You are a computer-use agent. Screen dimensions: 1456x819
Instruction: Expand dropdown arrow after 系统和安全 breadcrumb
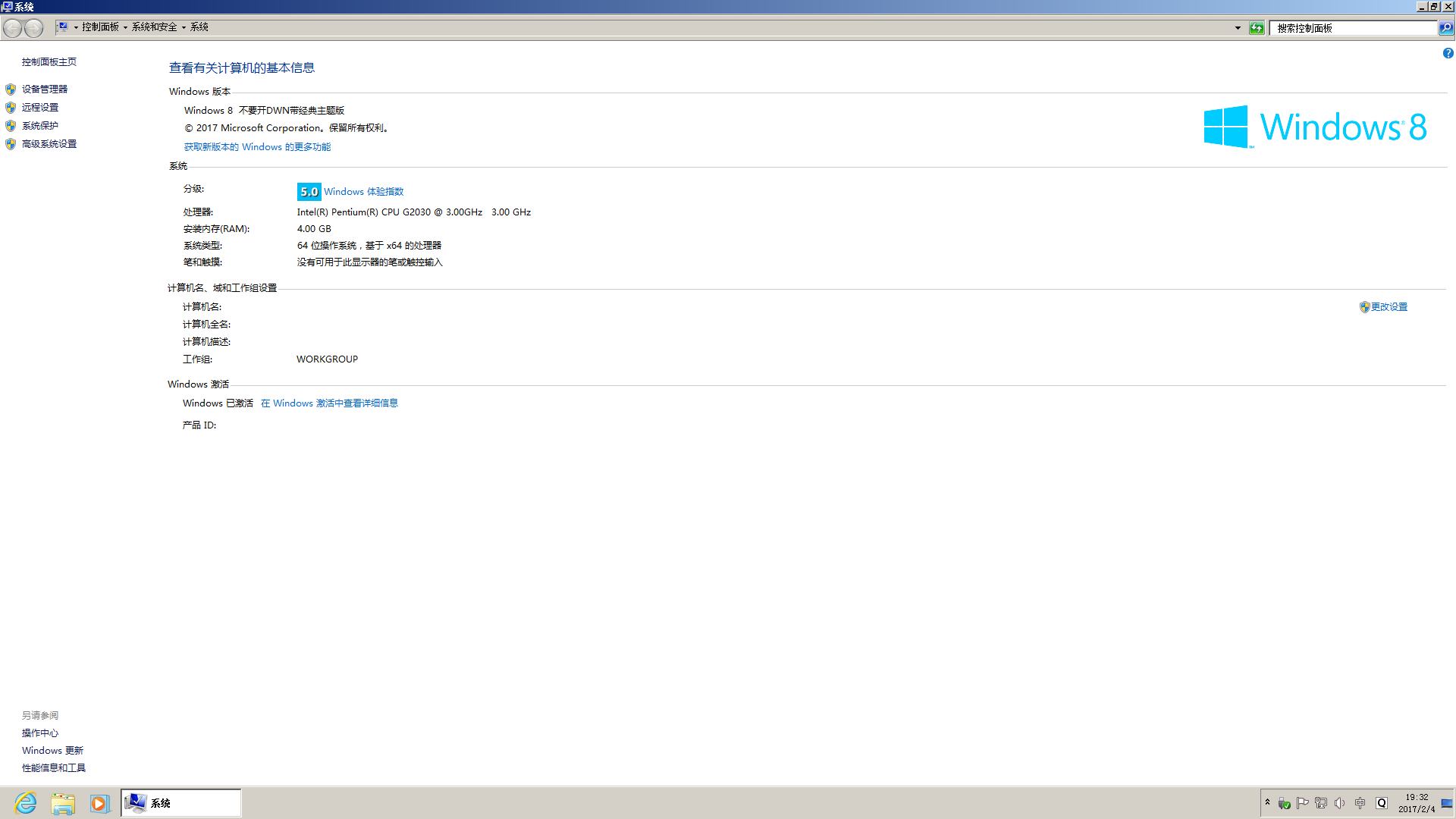pos(184,27)
